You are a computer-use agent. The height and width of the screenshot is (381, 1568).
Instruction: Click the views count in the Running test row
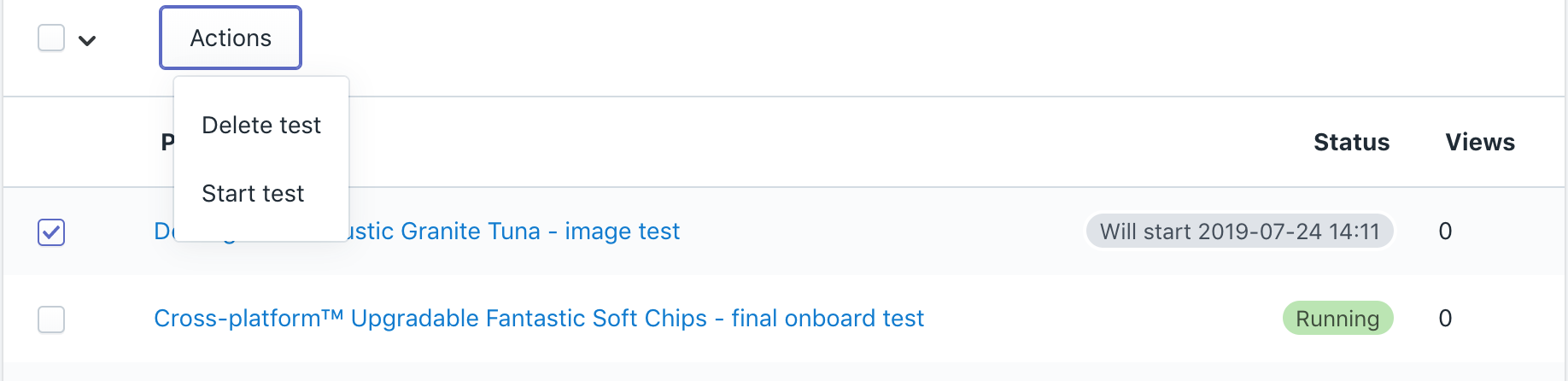tap(1445, 319)
